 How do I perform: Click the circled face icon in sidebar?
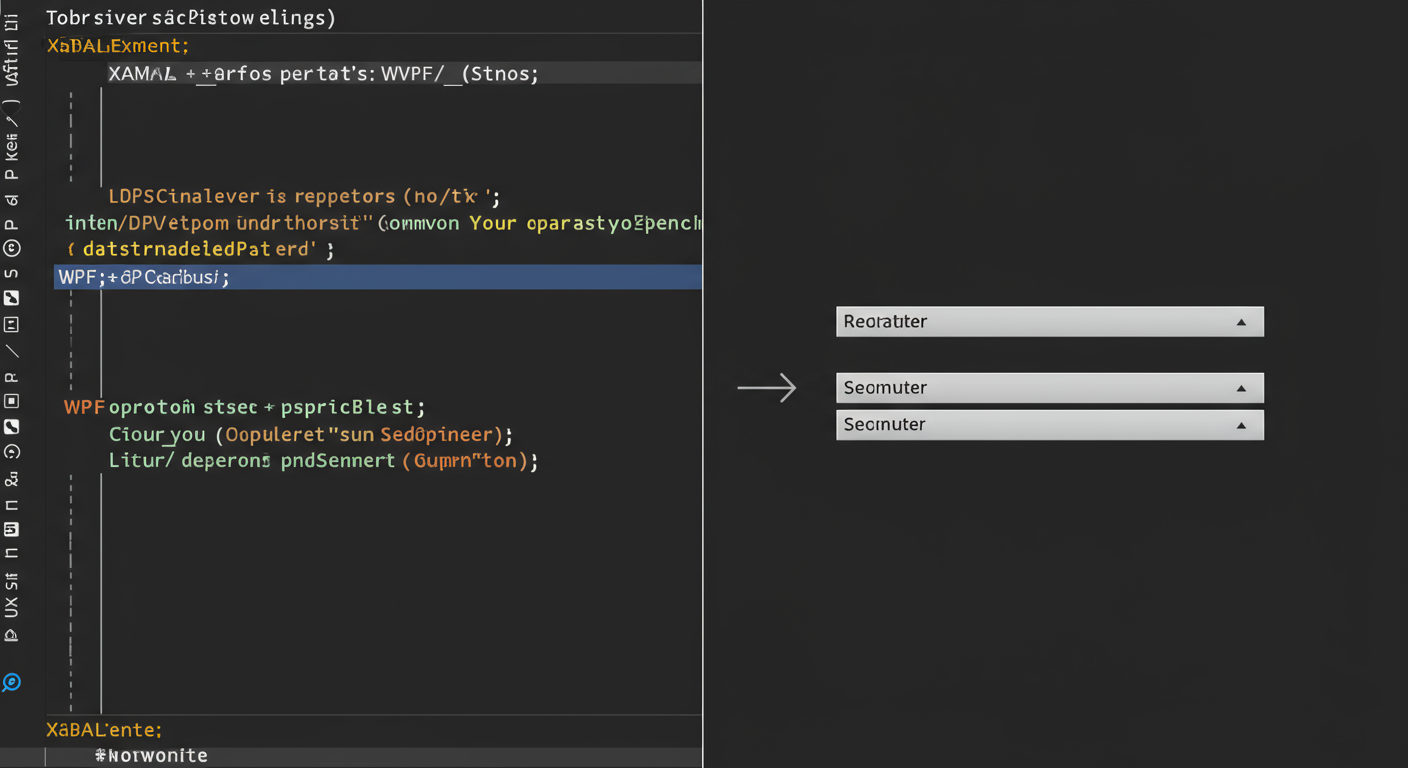11,248
